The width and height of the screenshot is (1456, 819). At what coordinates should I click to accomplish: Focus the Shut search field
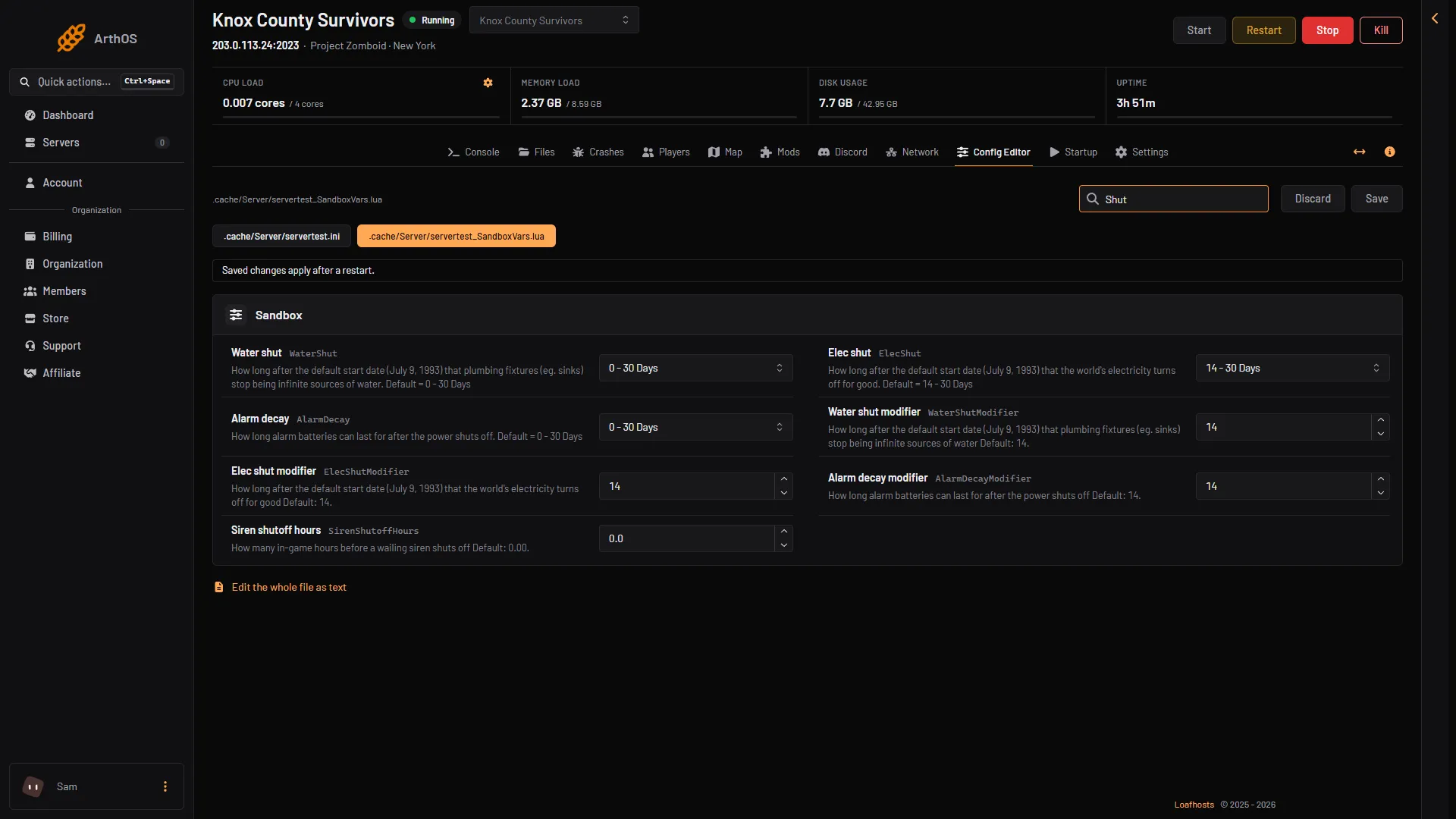(1174, 199)
